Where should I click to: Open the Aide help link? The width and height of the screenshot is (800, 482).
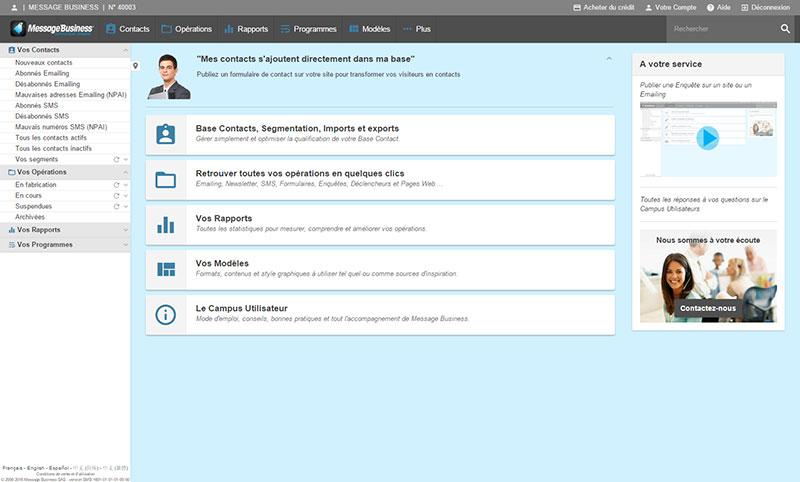pyautogui.click(x=719, y=8)
